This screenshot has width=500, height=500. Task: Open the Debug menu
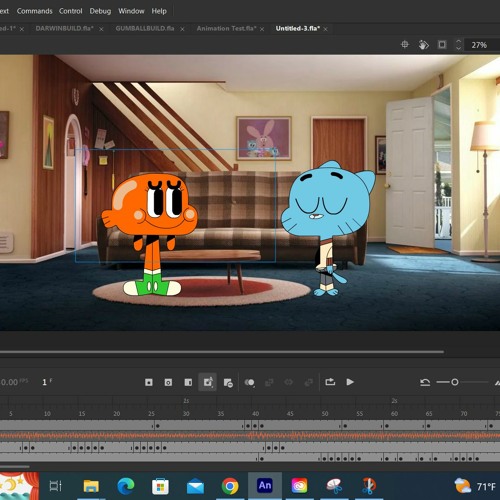tap(100, 11)
